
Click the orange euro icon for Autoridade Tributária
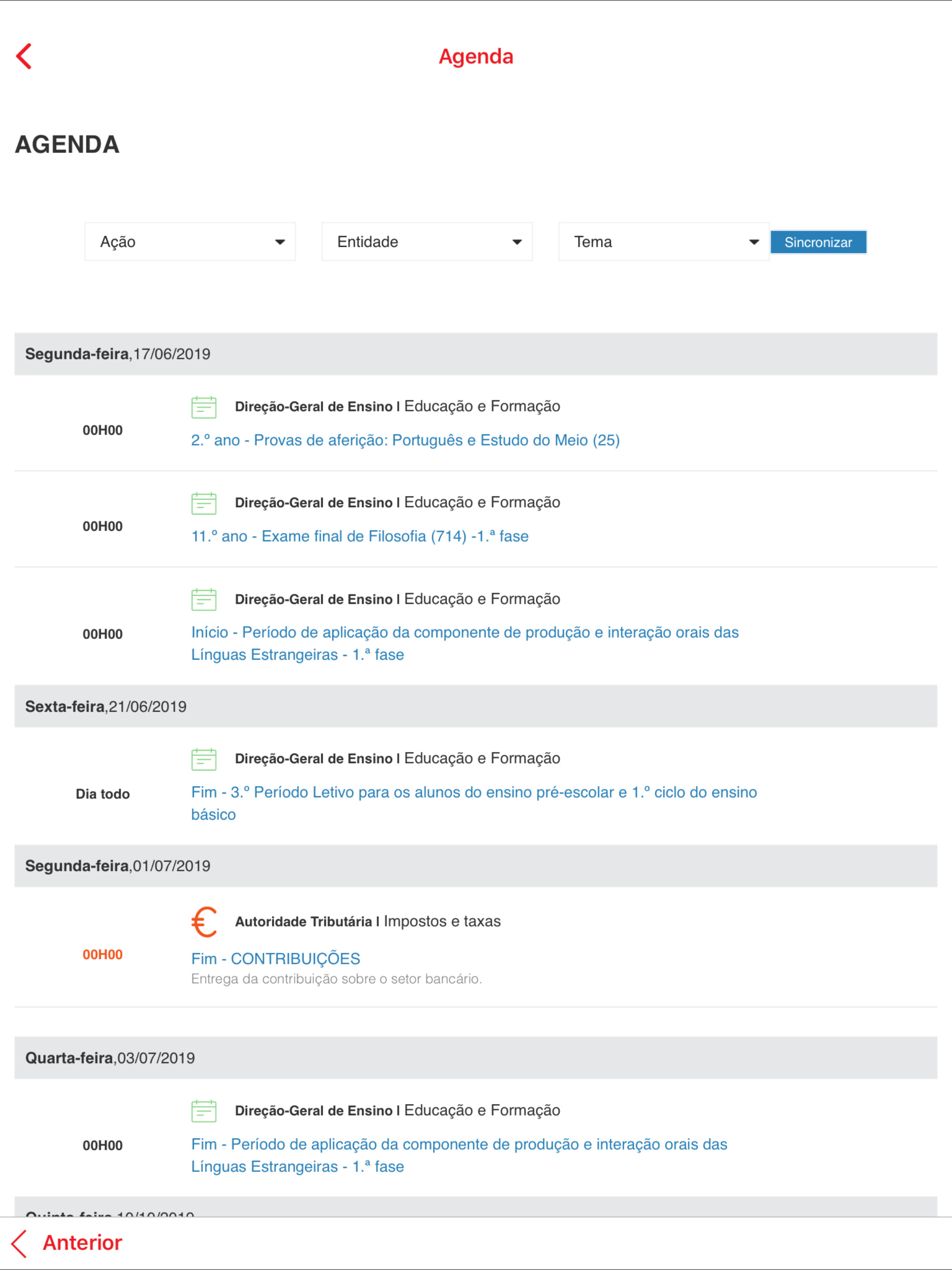coord(204,921)
